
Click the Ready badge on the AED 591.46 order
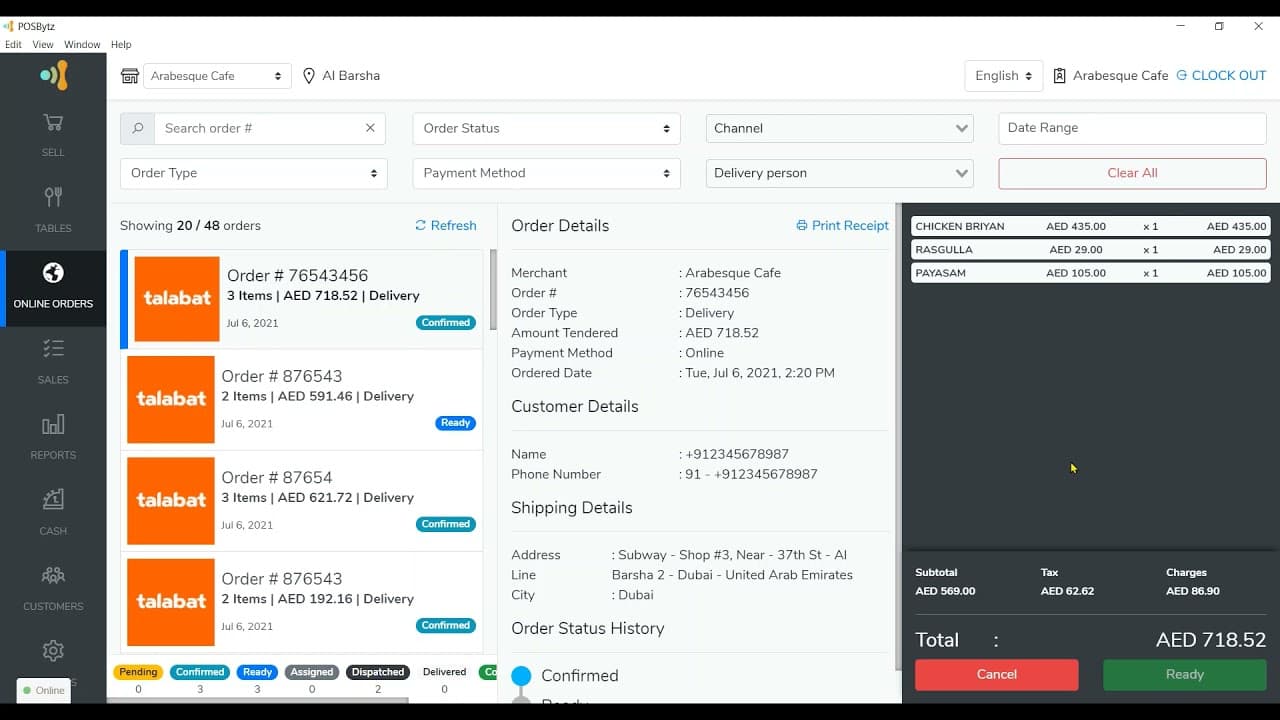click(x=455, y=423)
